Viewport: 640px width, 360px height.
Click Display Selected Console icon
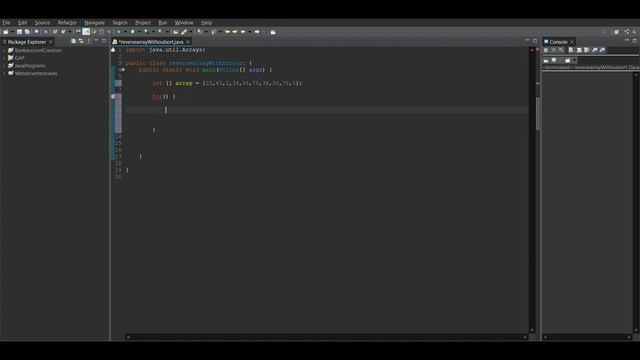554,60
